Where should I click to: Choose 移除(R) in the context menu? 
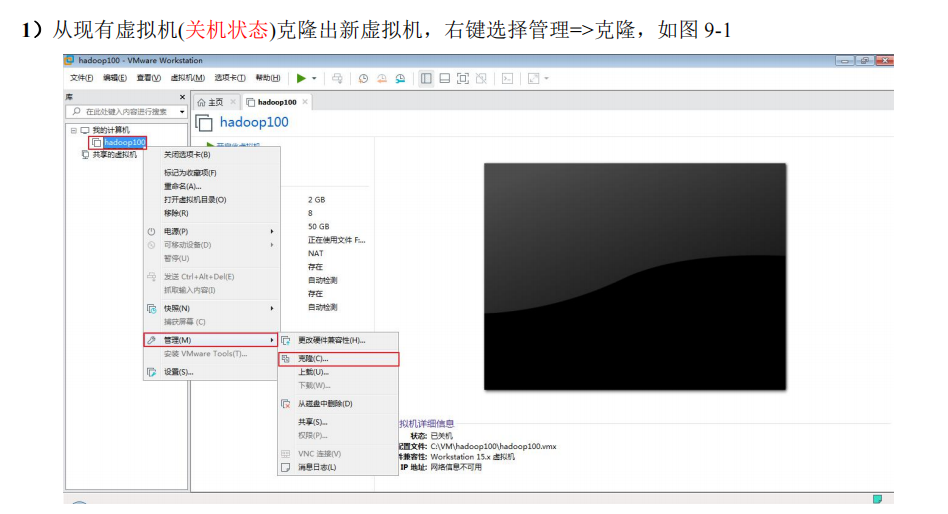click(211, 213)
